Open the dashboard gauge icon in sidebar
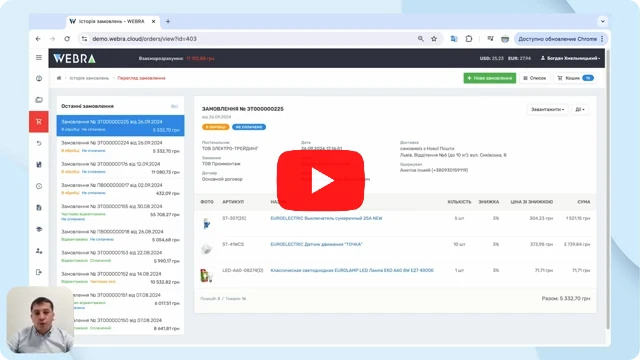This screenshot has width=640, height=360. (39, 78)
